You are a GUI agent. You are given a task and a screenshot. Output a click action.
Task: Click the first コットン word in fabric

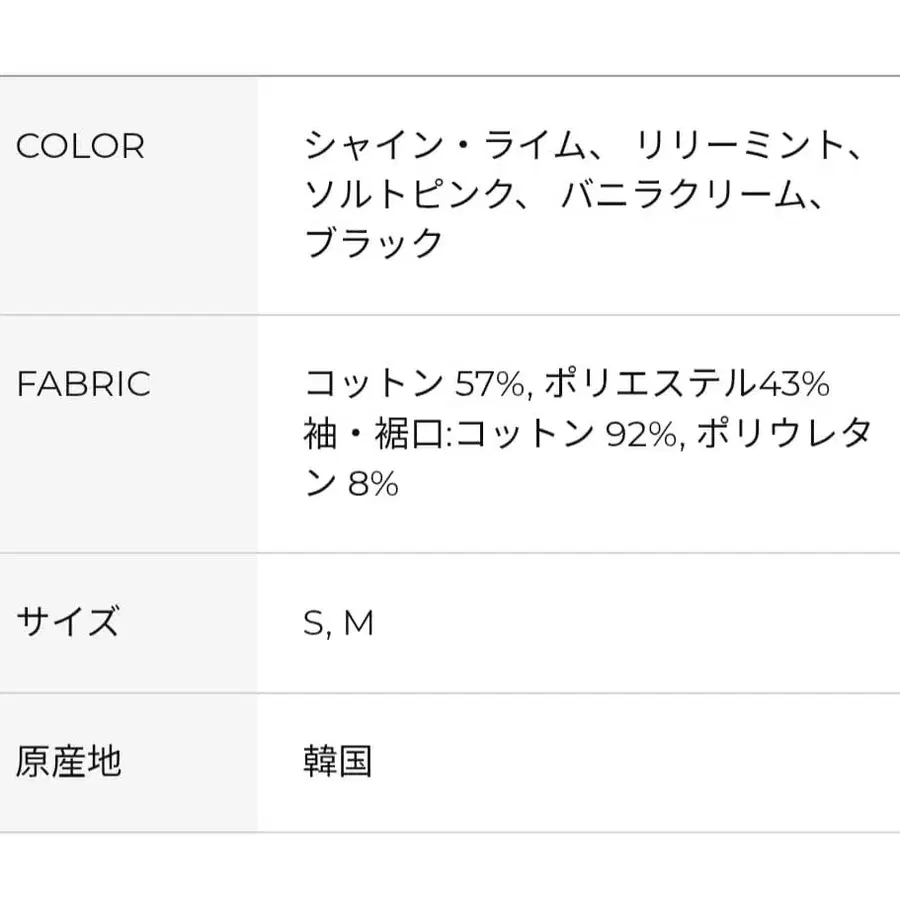click(x=373, y=384)
